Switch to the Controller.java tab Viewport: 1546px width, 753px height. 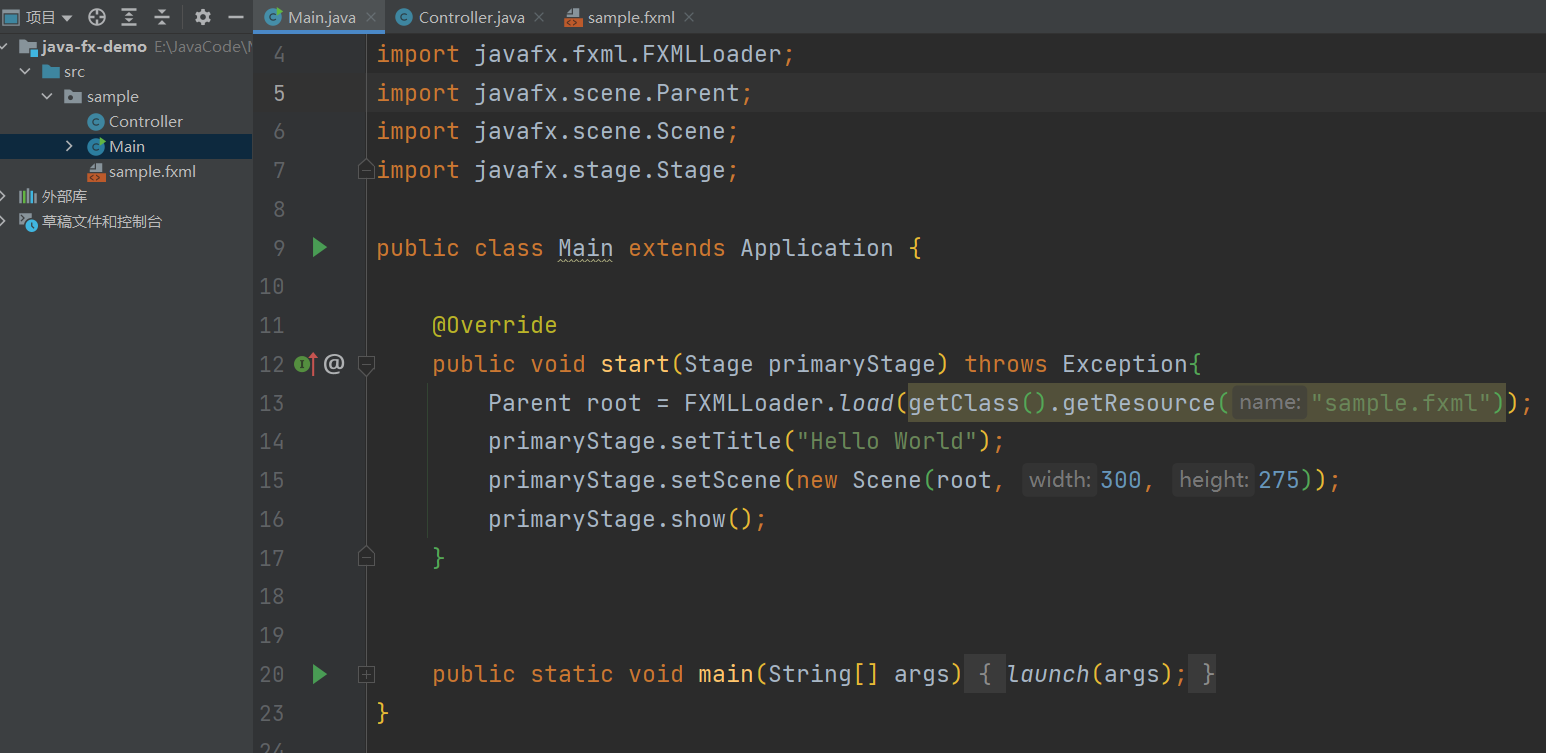[471, 17]
